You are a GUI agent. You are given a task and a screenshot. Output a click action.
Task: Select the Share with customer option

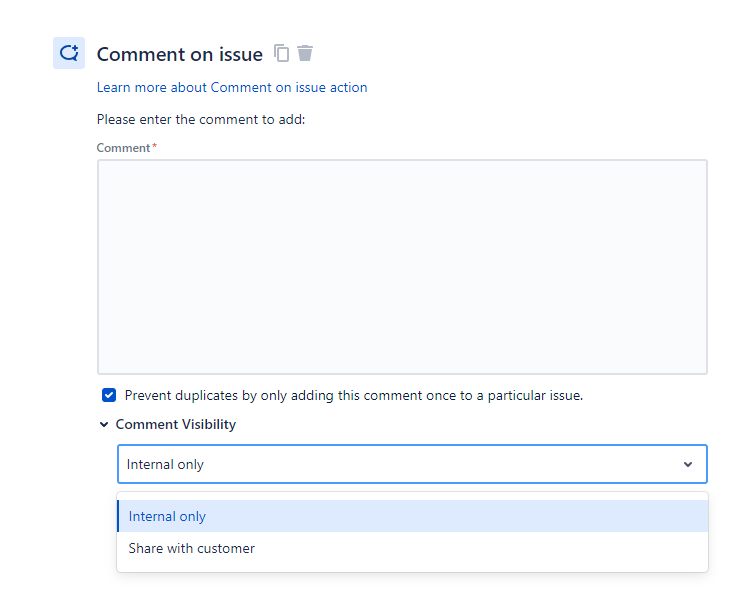pos(192,548)
